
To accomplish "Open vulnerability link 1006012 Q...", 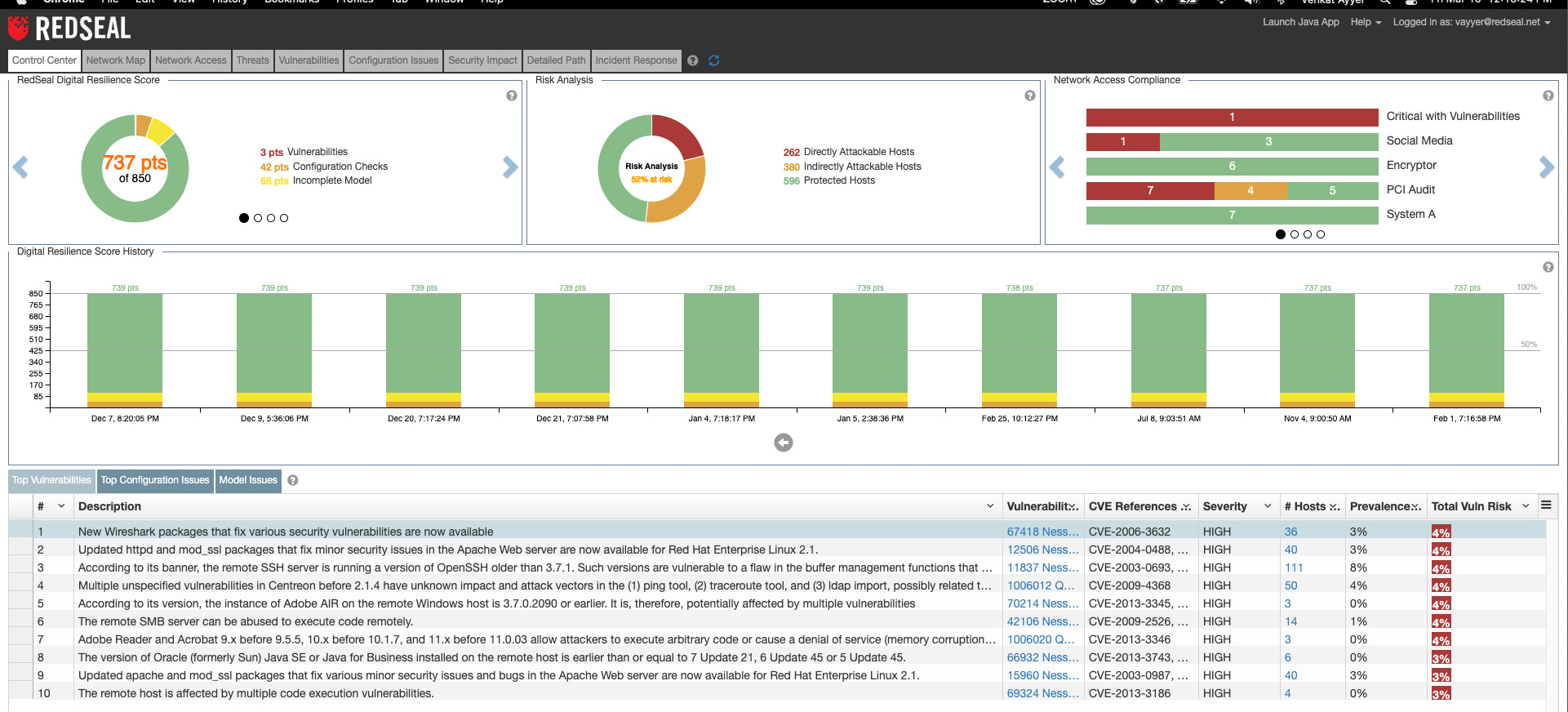I will [1041, 585].
